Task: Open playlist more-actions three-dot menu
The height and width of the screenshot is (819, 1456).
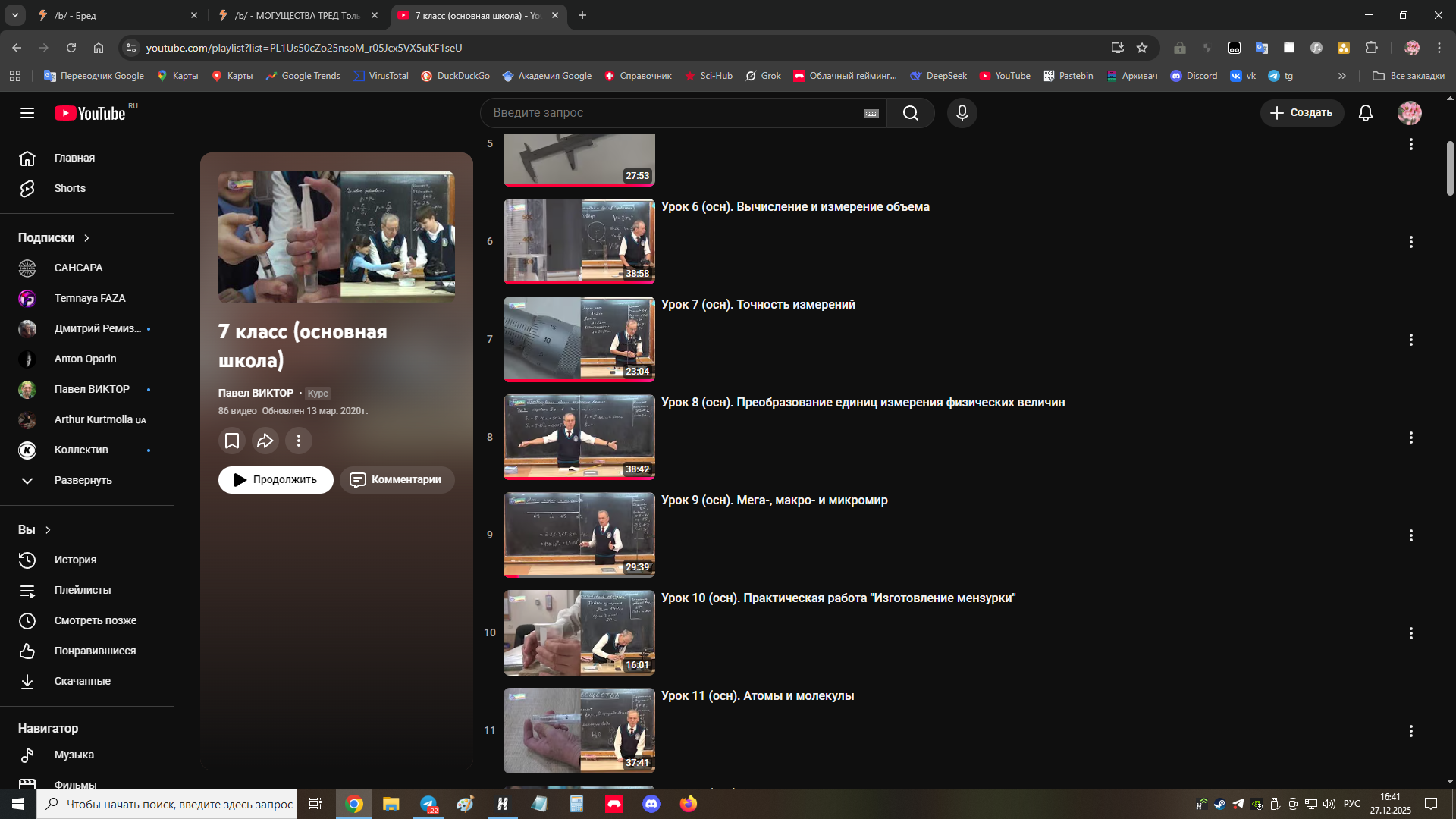Action: click(299, 441)
